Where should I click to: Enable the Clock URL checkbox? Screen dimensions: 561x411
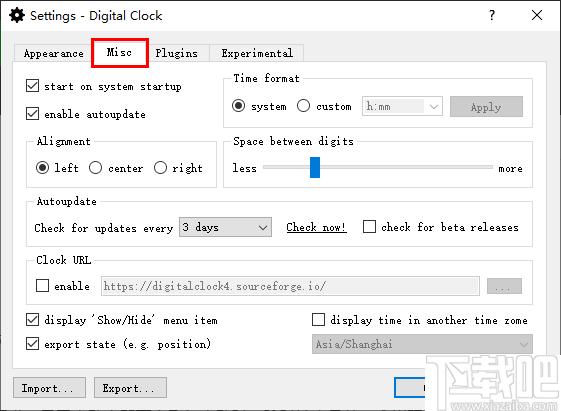[x=42, y=285]
